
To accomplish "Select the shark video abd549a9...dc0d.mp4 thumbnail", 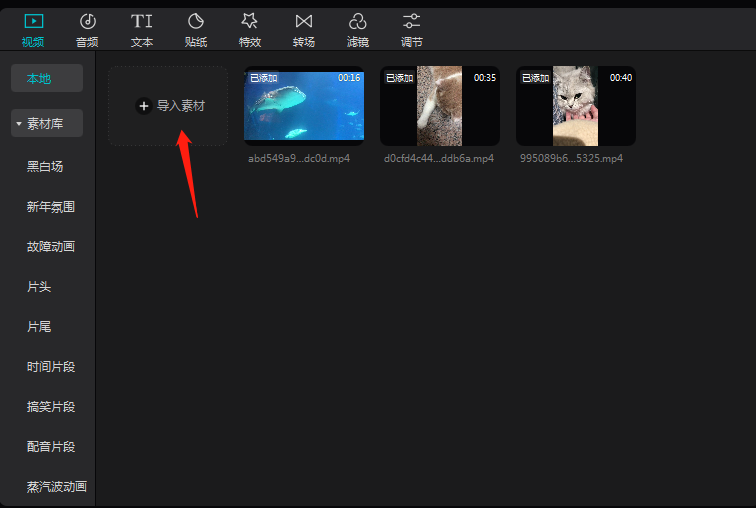I will click(304, 106).
